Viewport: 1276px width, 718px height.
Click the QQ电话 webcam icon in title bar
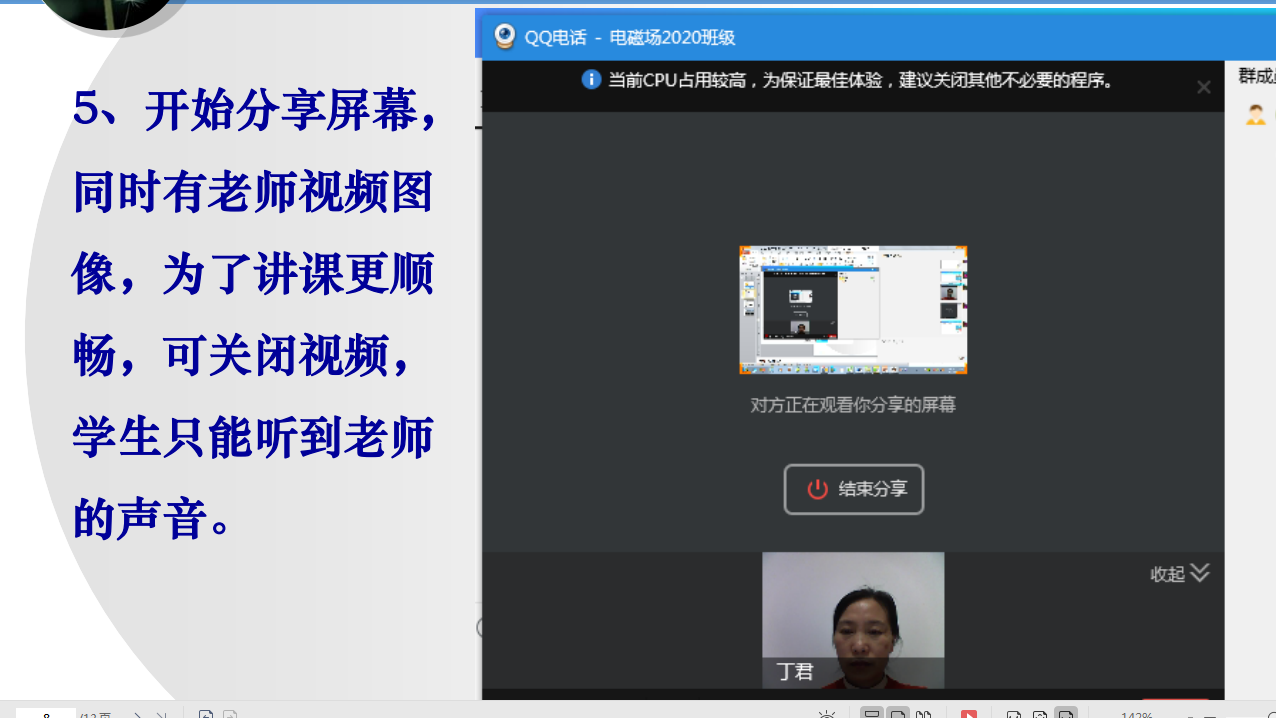(505, 37)
